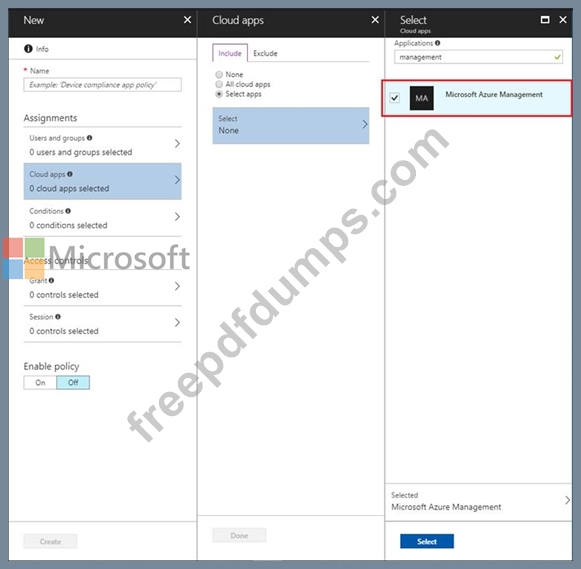Expand Users and groups assignment
The image size is (581, 569).
[103, 145]
